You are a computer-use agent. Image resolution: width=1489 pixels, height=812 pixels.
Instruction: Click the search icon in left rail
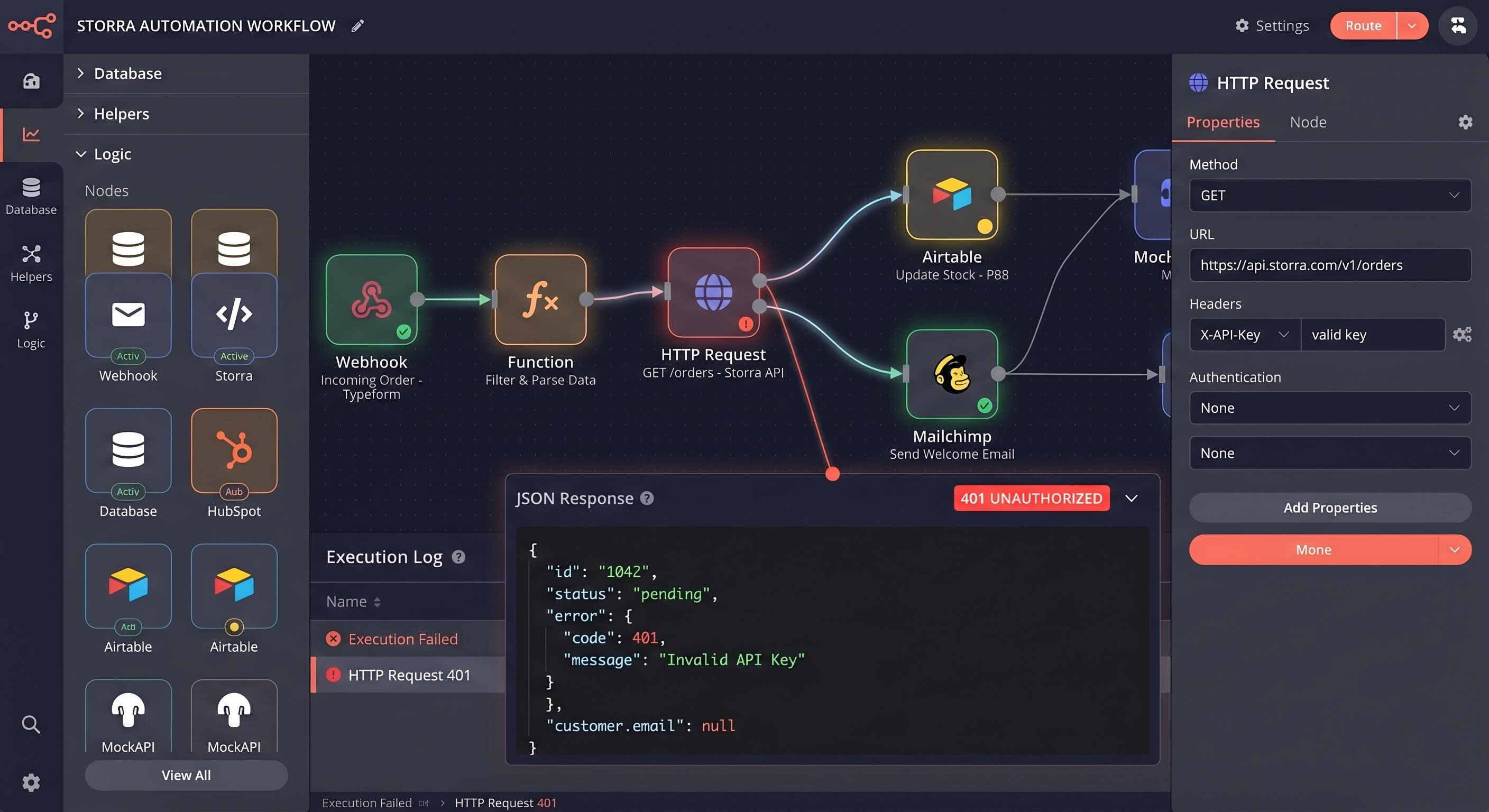point(31,724)
